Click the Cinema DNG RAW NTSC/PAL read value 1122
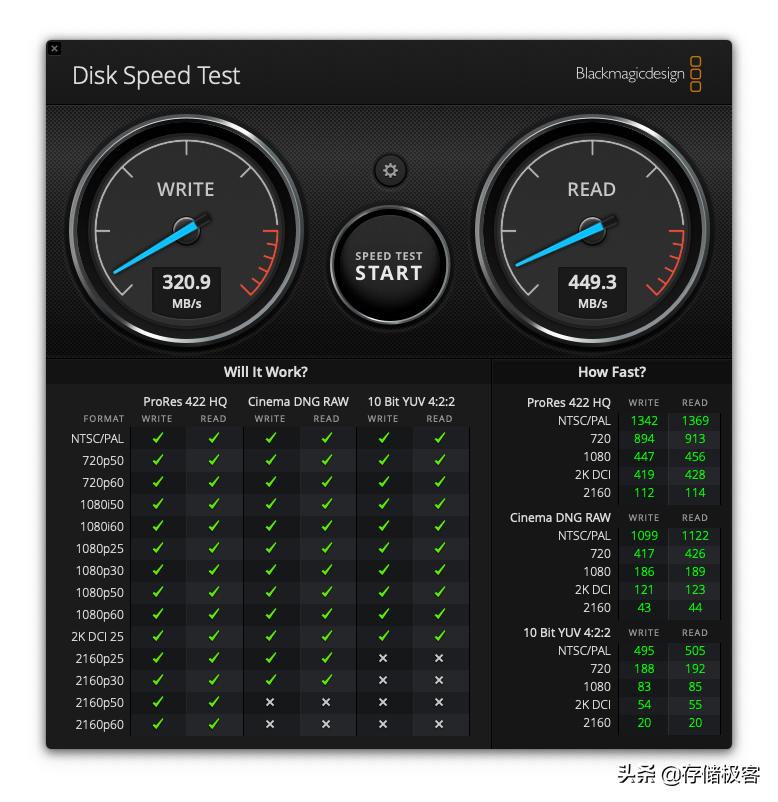The width and height of the screenshot is (778, 802). click(x=695, y=536)
